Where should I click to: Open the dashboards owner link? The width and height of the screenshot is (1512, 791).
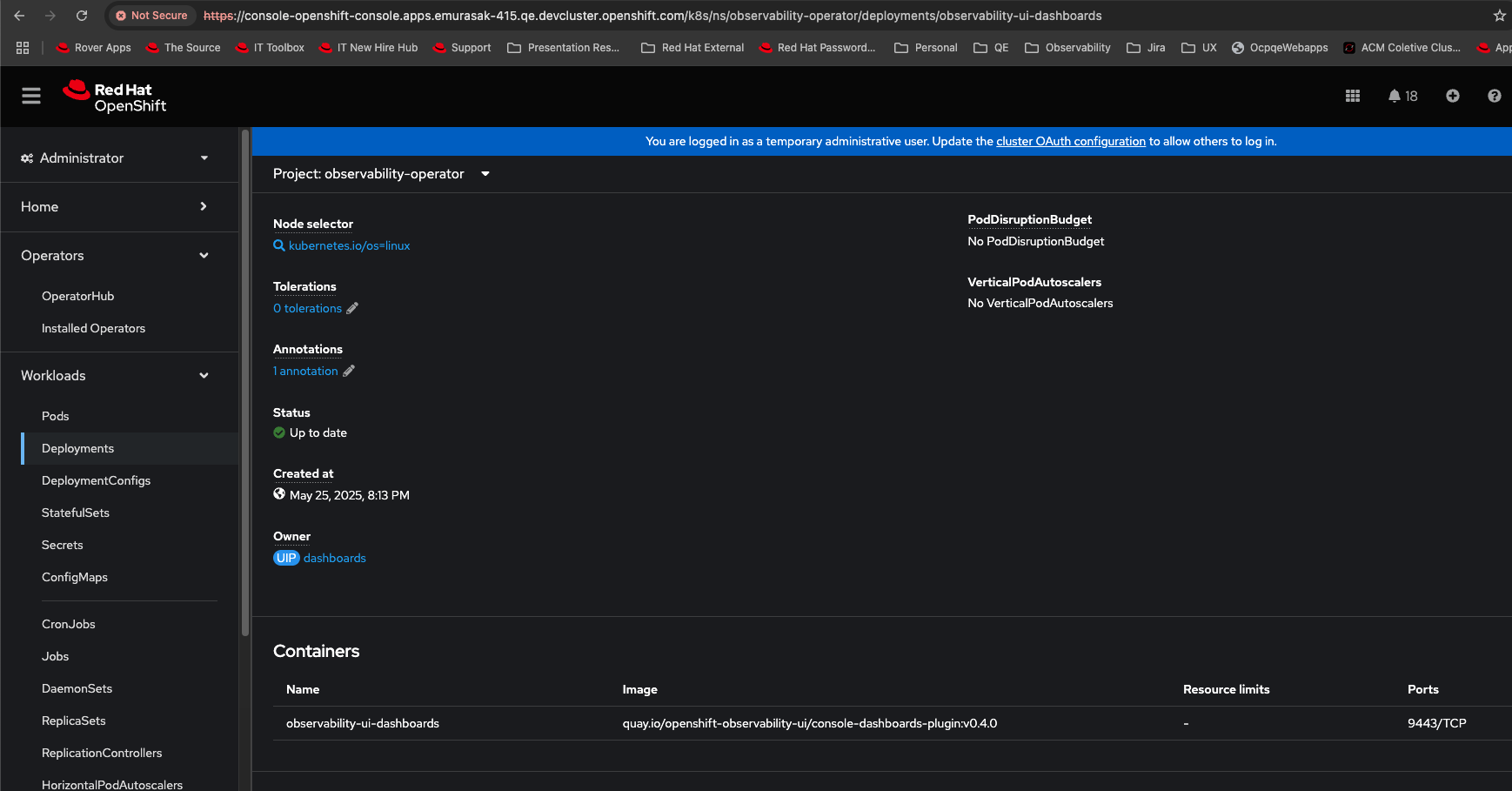[x=335, y=558]
